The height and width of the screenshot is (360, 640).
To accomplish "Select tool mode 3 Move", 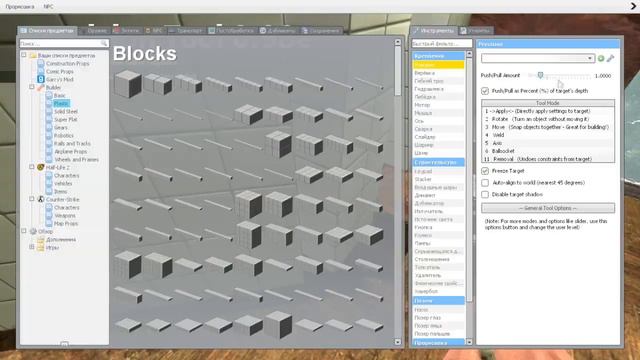I will click(548, 127).
